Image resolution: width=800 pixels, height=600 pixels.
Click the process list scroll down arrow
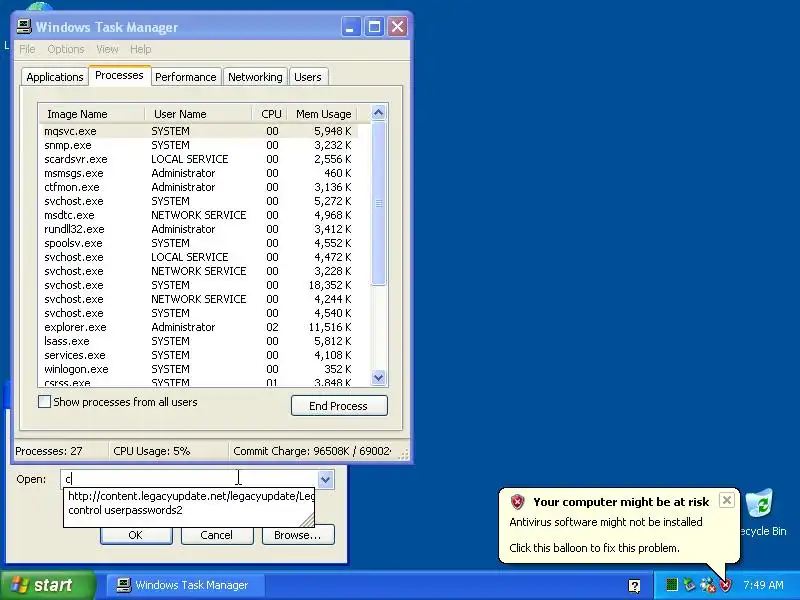click(378, 378)
